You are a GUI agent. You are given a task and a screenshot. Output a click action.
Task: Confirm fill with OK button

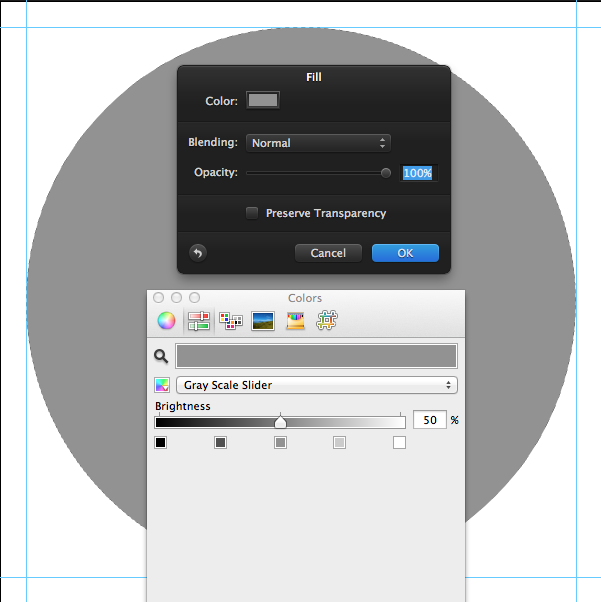[405, 253]
